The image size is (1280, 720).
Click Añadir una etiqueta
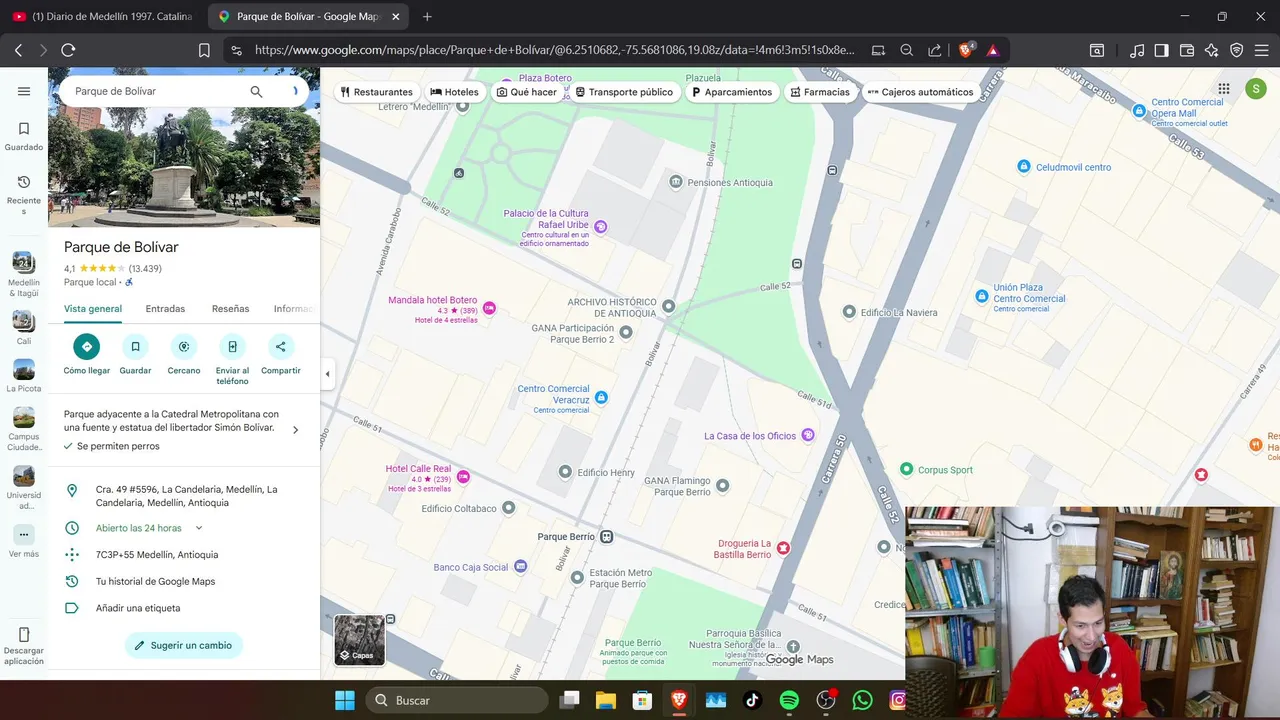[x=184, y=608]
